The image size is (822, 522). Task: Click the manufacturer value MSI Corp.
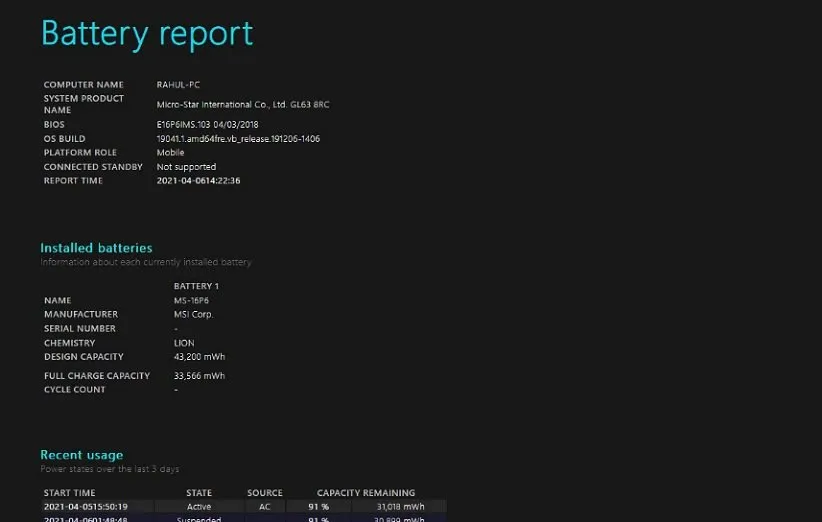(193, 314)
